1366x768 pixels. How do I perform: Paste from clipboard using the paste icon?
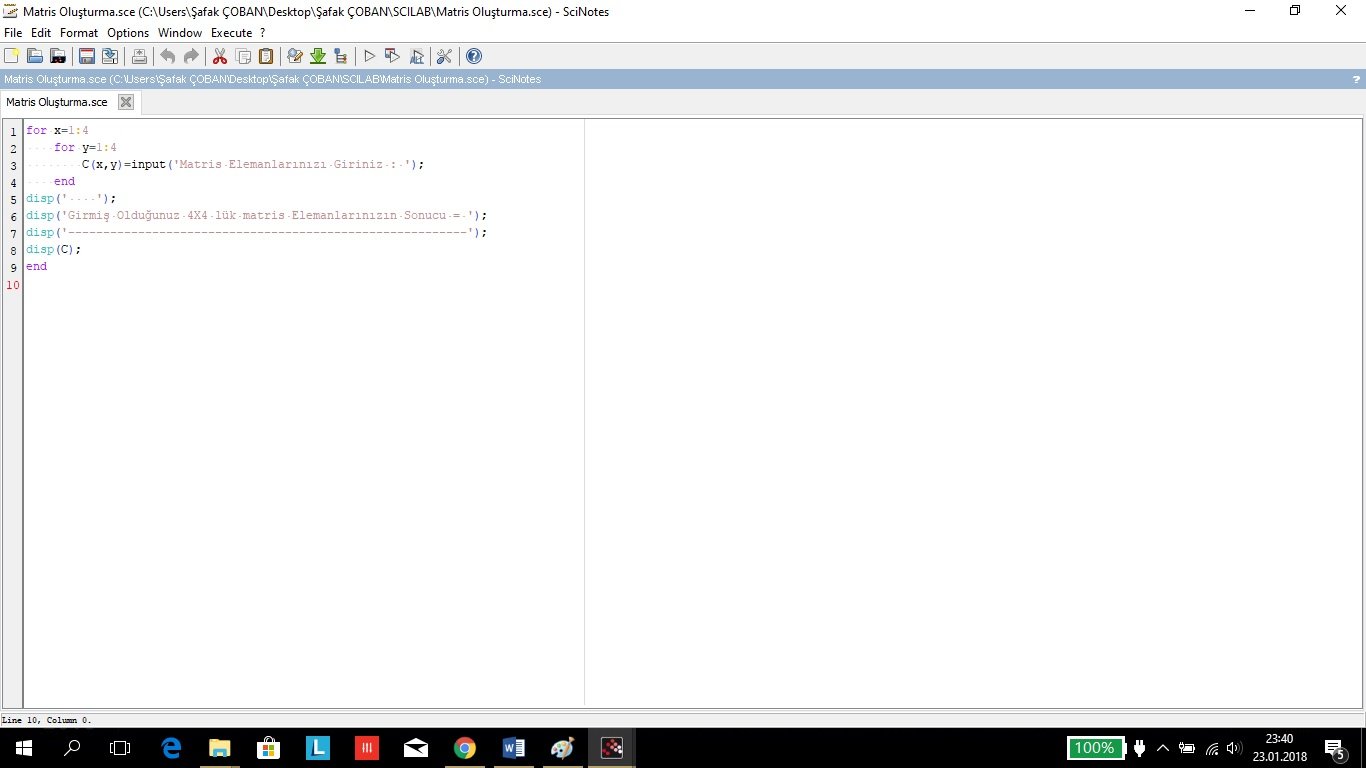click(x=266, y=56)
